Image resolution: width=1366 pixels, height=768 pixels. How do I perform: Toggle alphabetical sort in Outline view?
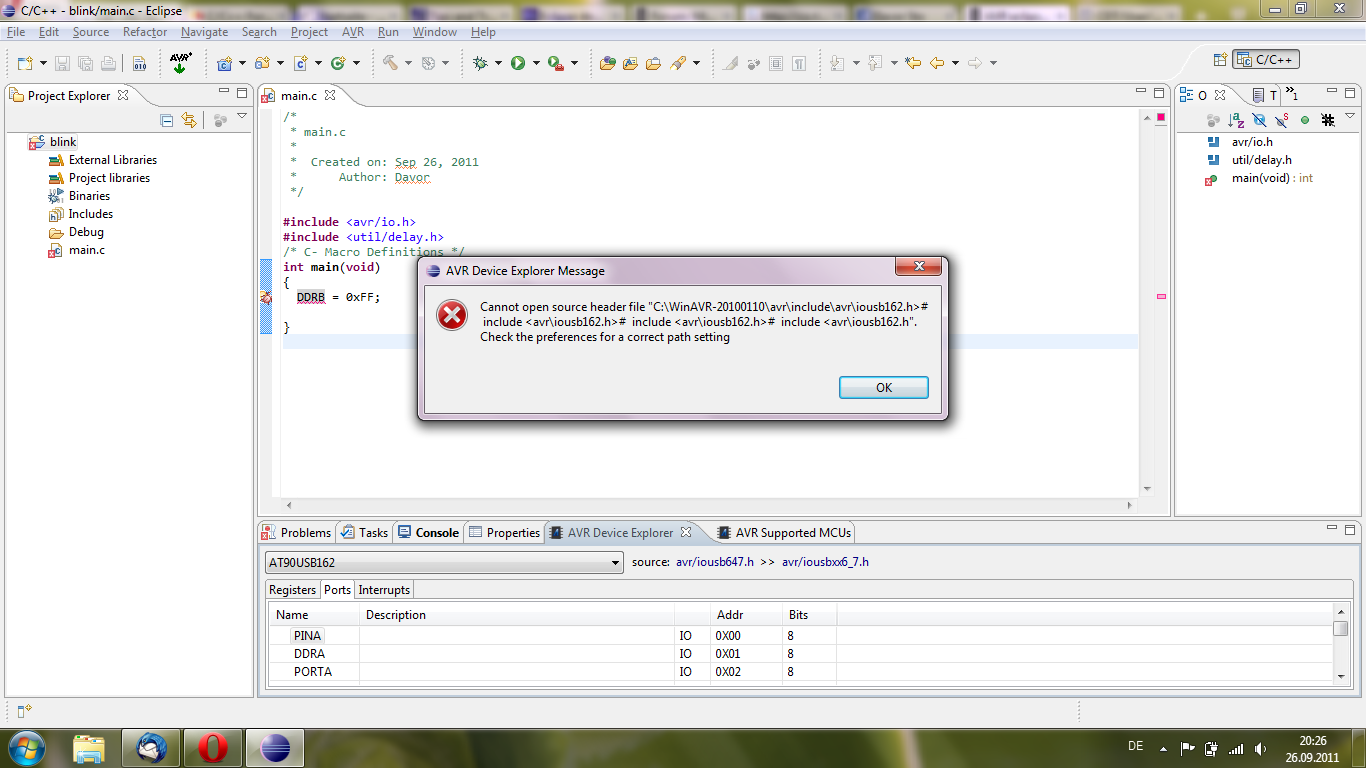click(x=1236, y=120)
